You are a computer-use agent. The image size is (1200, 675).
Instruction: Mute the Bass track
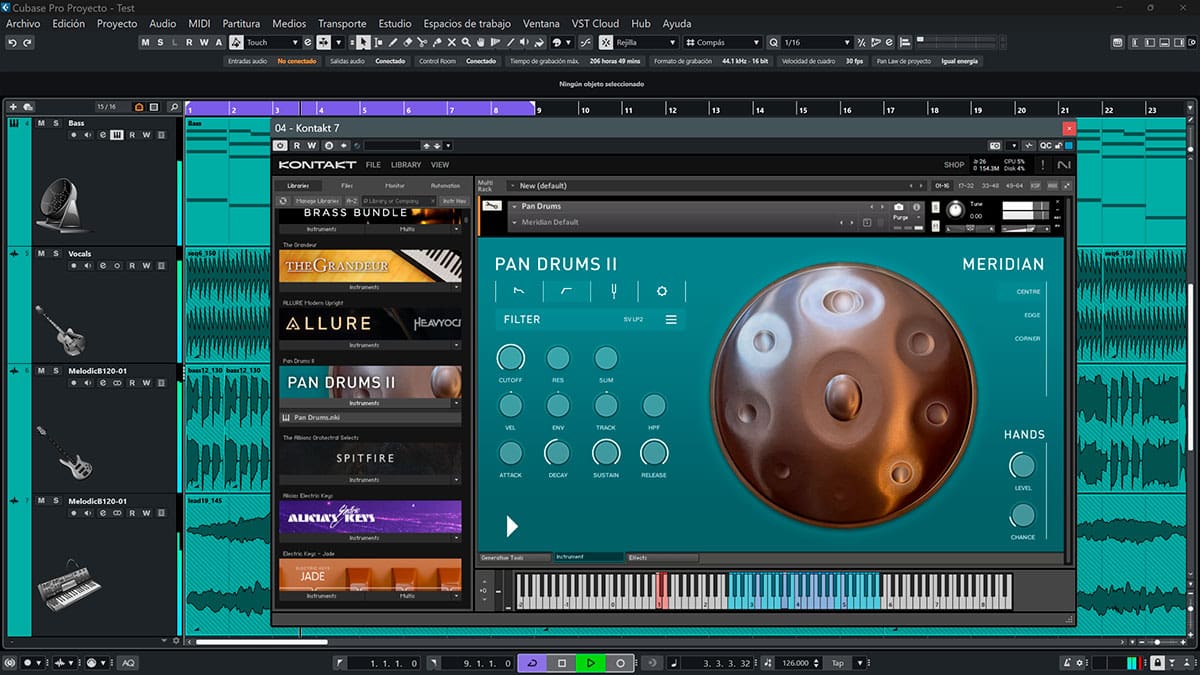[x=42, y=123]
